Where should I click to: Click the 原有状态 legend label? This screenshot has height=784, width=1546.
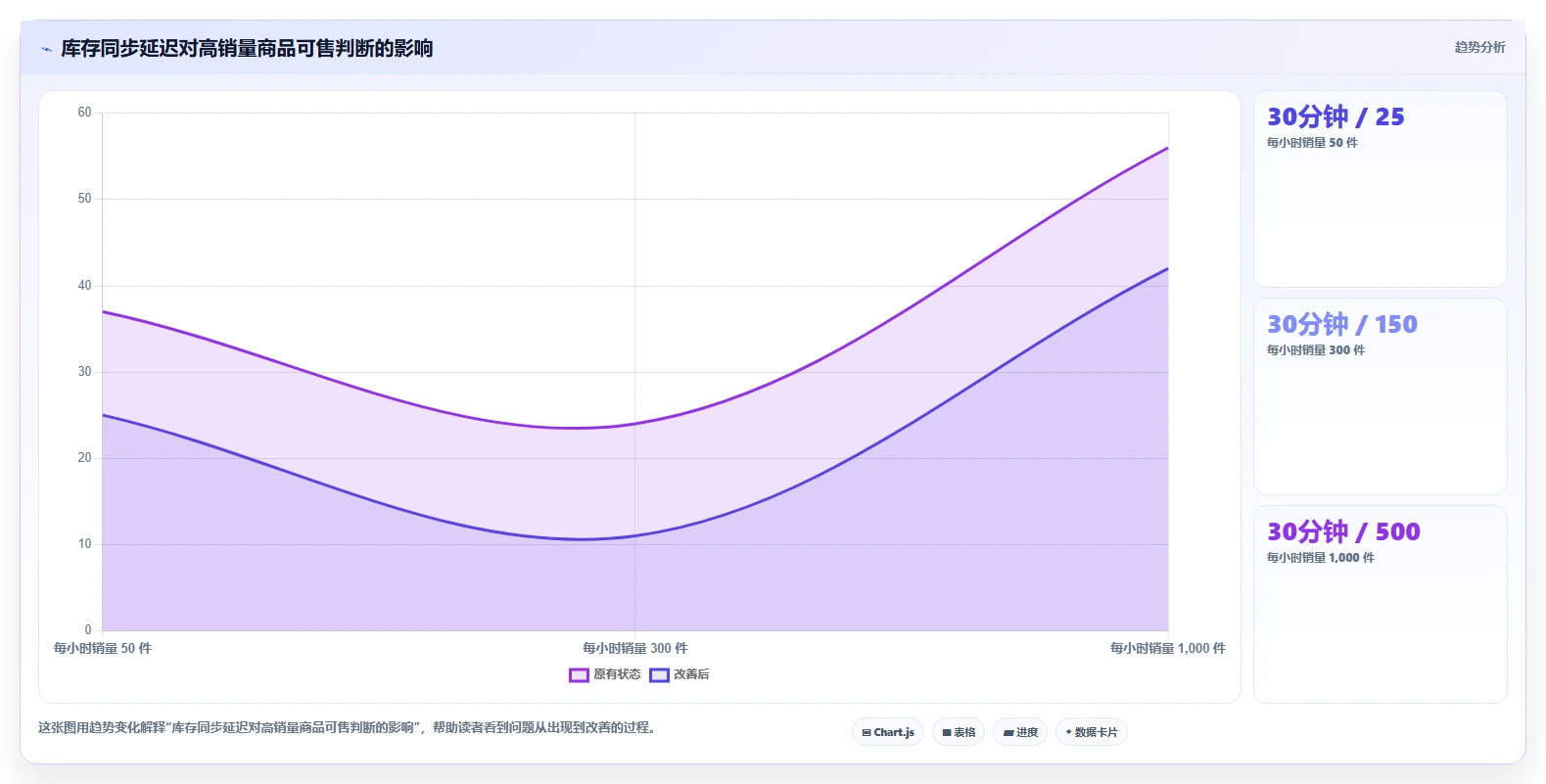coord(617,674)
